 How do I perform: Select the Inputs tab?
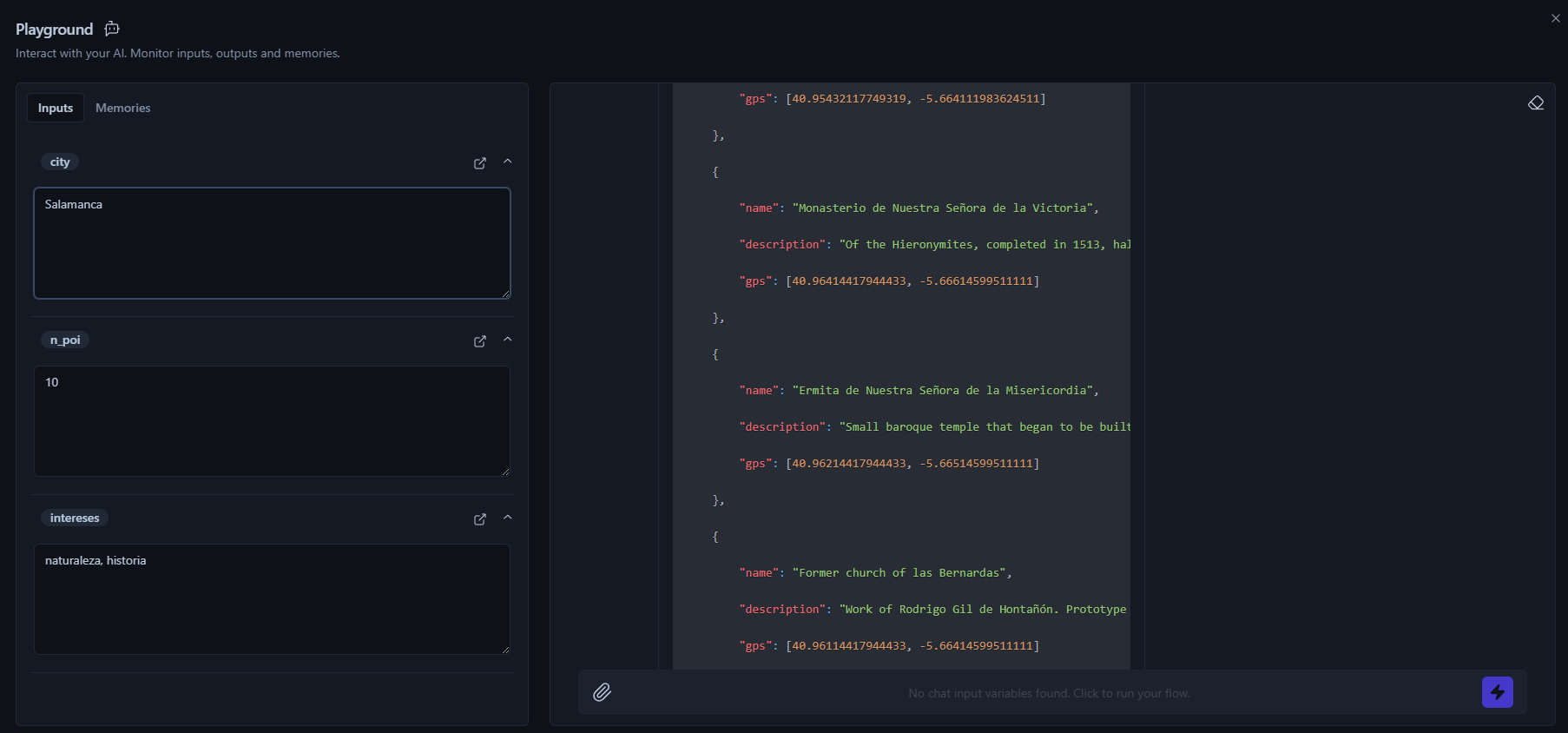pyautogui.click(x=56, y=108)
